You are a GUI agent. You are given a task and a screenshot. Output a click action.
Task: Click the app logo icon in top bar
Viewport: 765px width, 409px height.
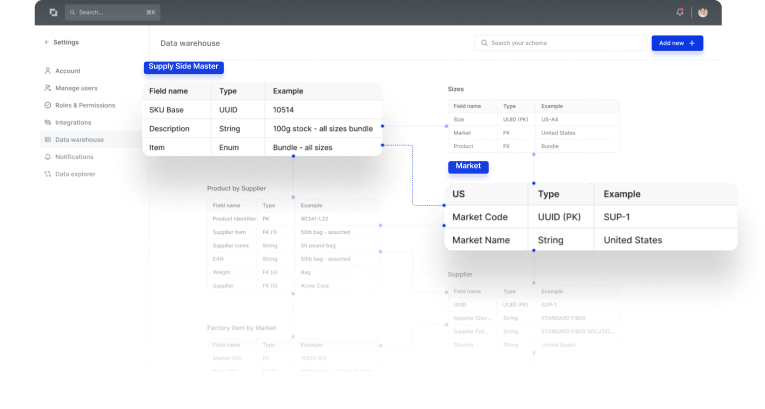tap(53, 12)
